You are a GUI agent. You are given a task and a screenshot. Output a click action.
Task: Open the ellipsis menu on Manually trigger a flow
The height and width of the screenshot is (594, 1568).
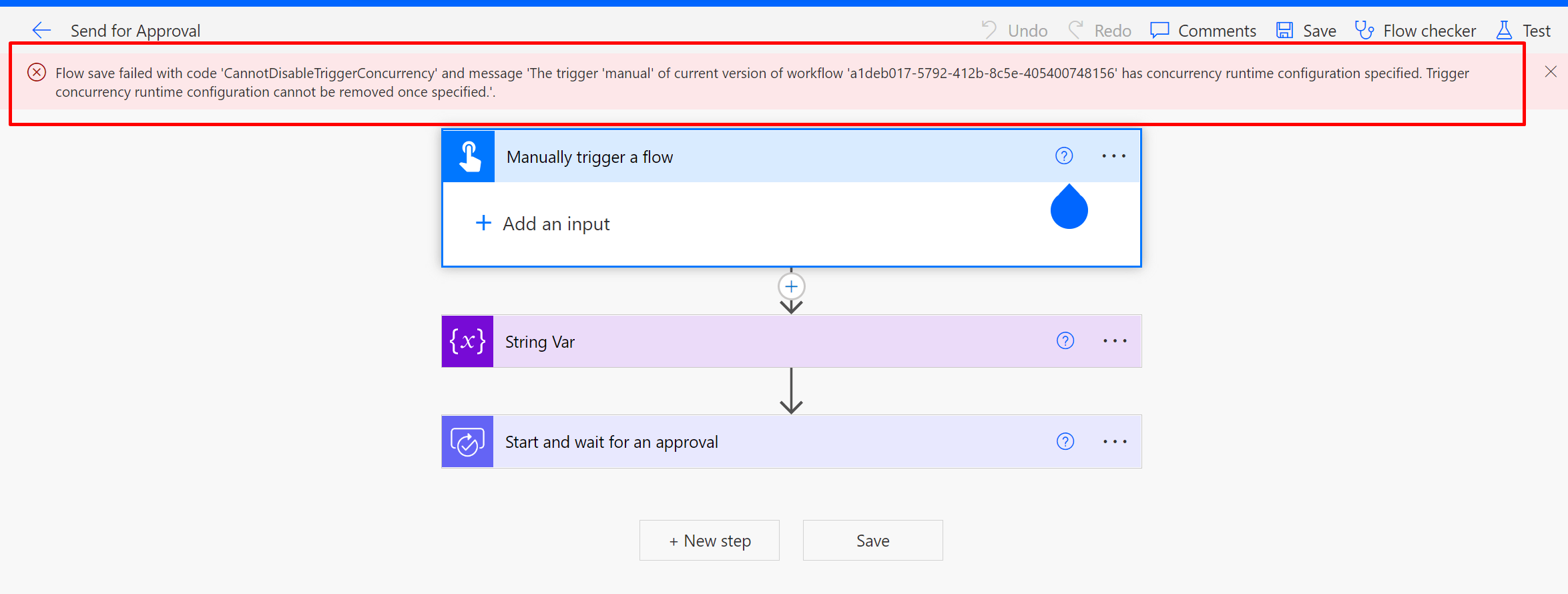1113,156
